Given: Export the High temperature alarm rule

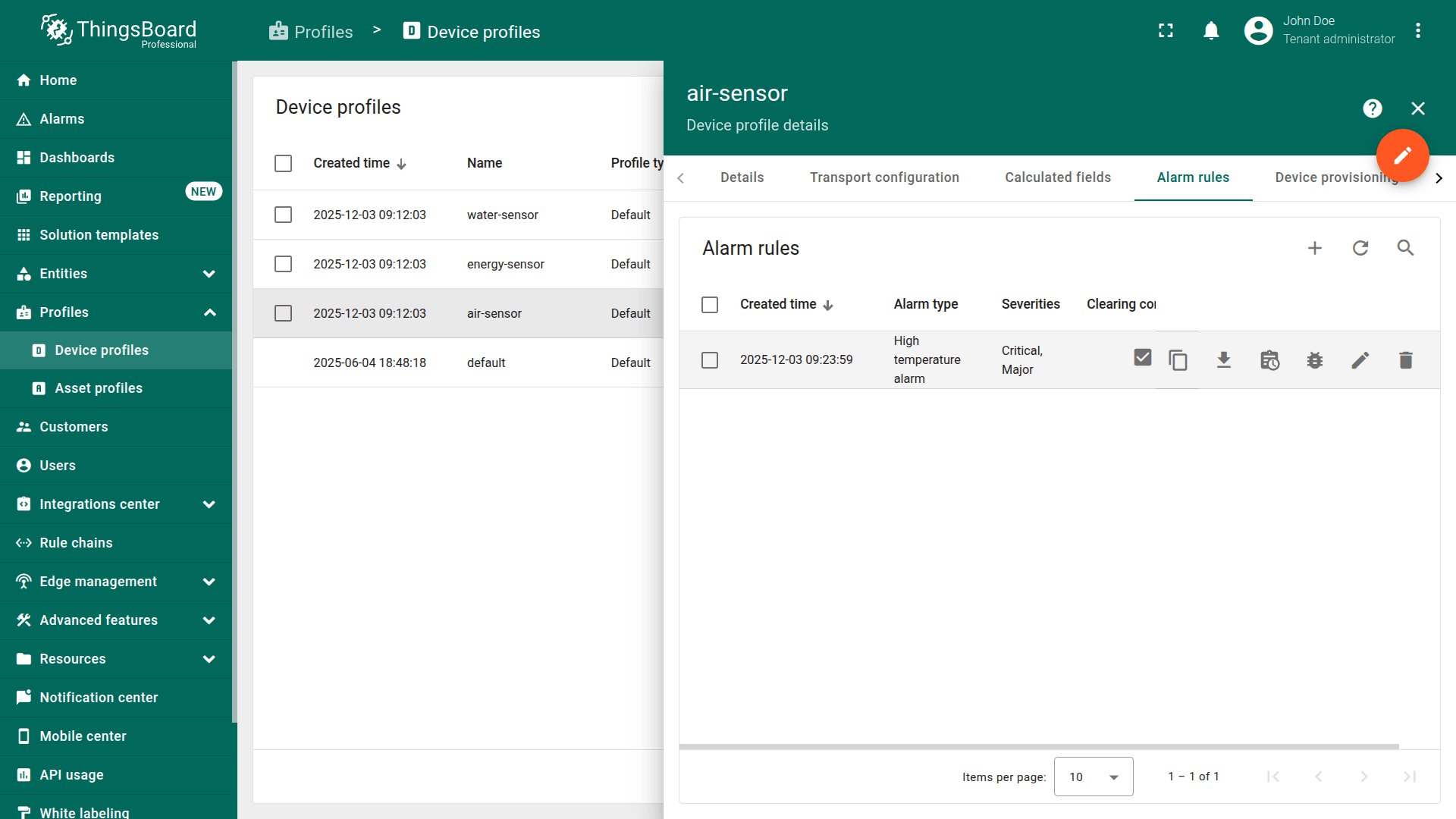Looking at the screenshot, I should point(1223,360).
